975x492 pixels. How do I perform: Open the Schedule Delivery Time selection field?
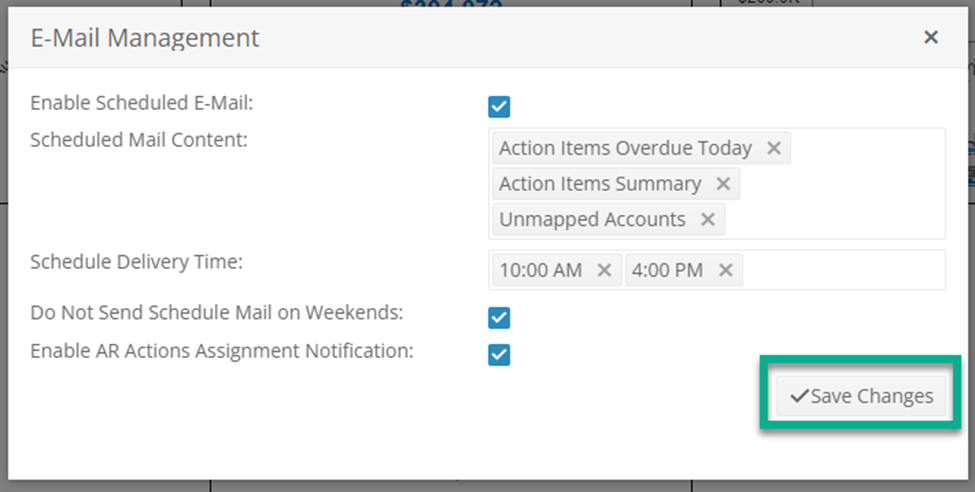(x=717, y=270)
